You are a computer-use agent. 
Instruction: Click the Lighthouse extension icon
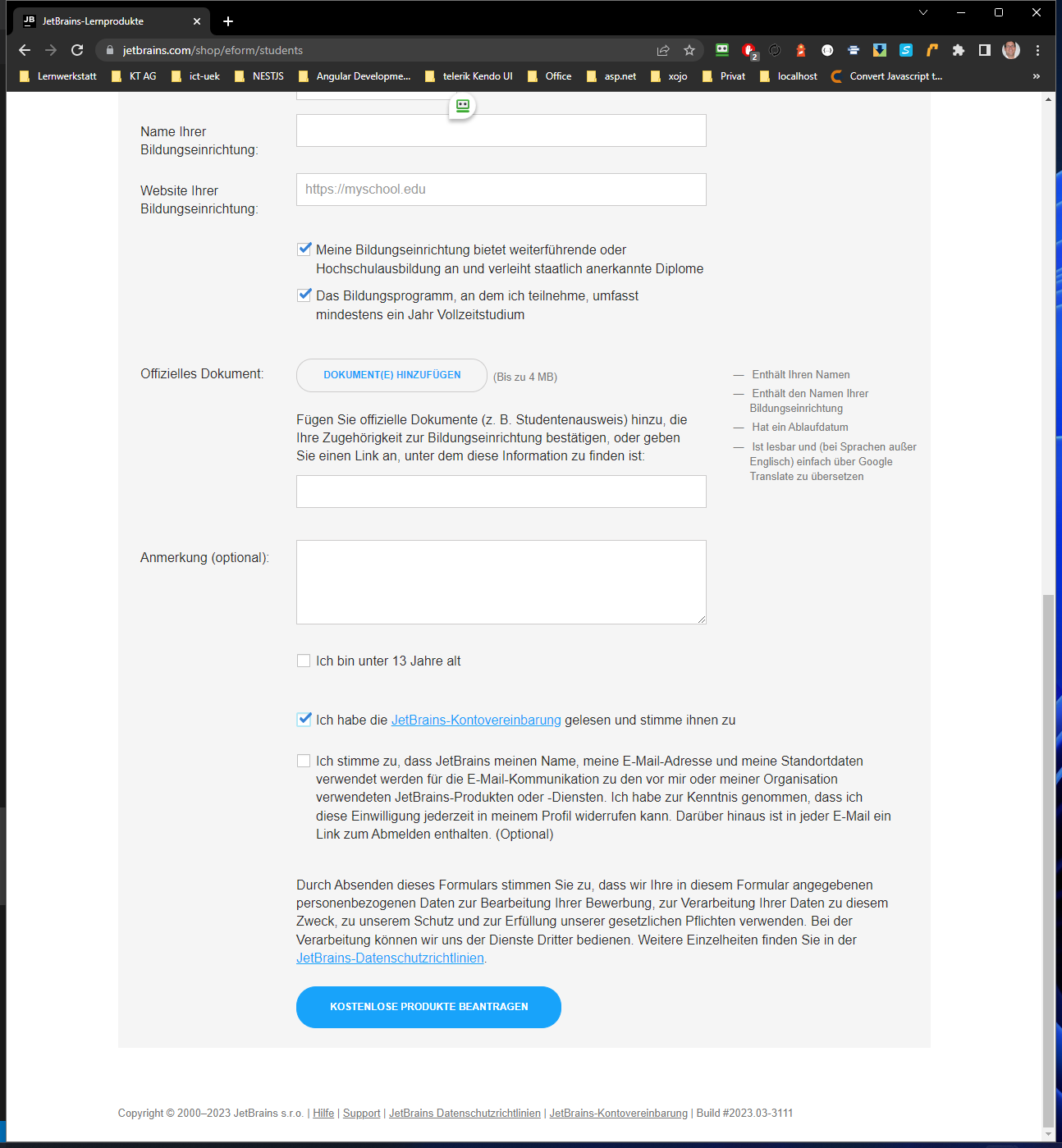tap(801, 50)
